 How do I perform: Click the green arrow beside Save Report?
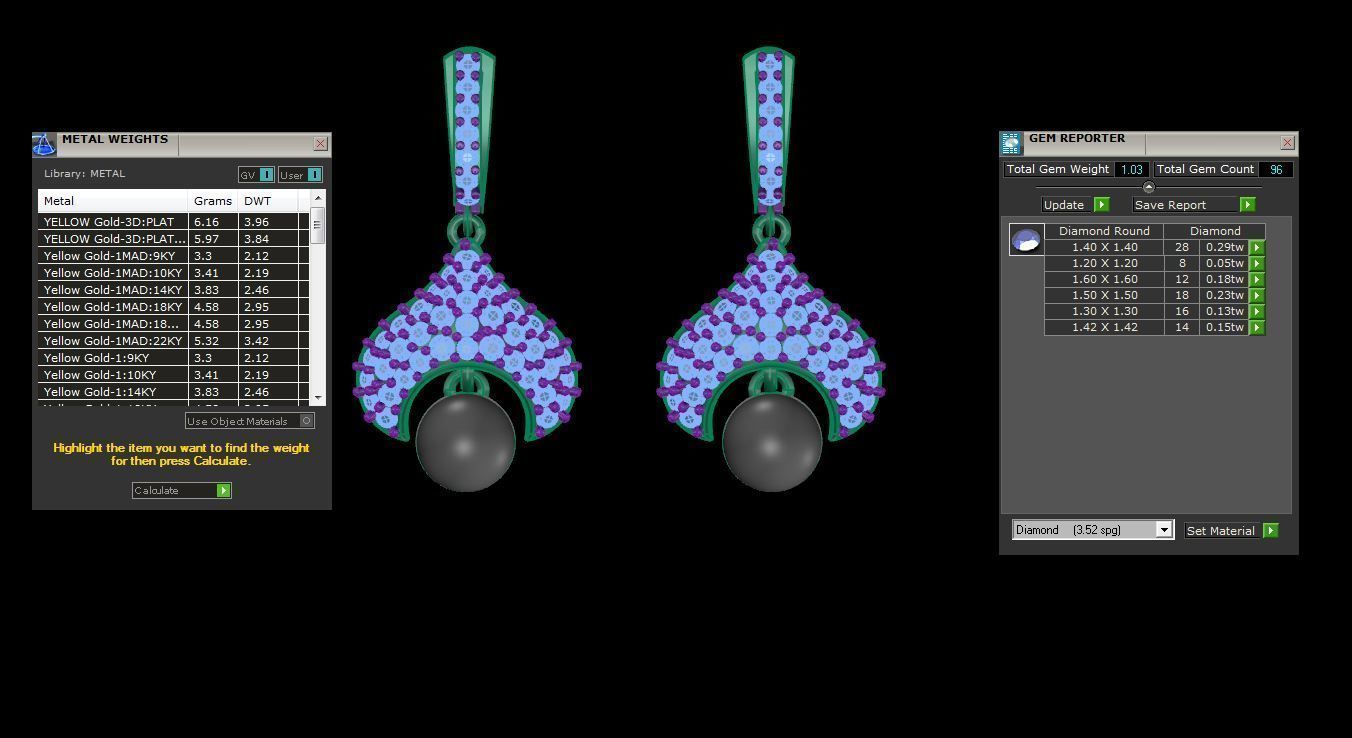(1247, 205)
